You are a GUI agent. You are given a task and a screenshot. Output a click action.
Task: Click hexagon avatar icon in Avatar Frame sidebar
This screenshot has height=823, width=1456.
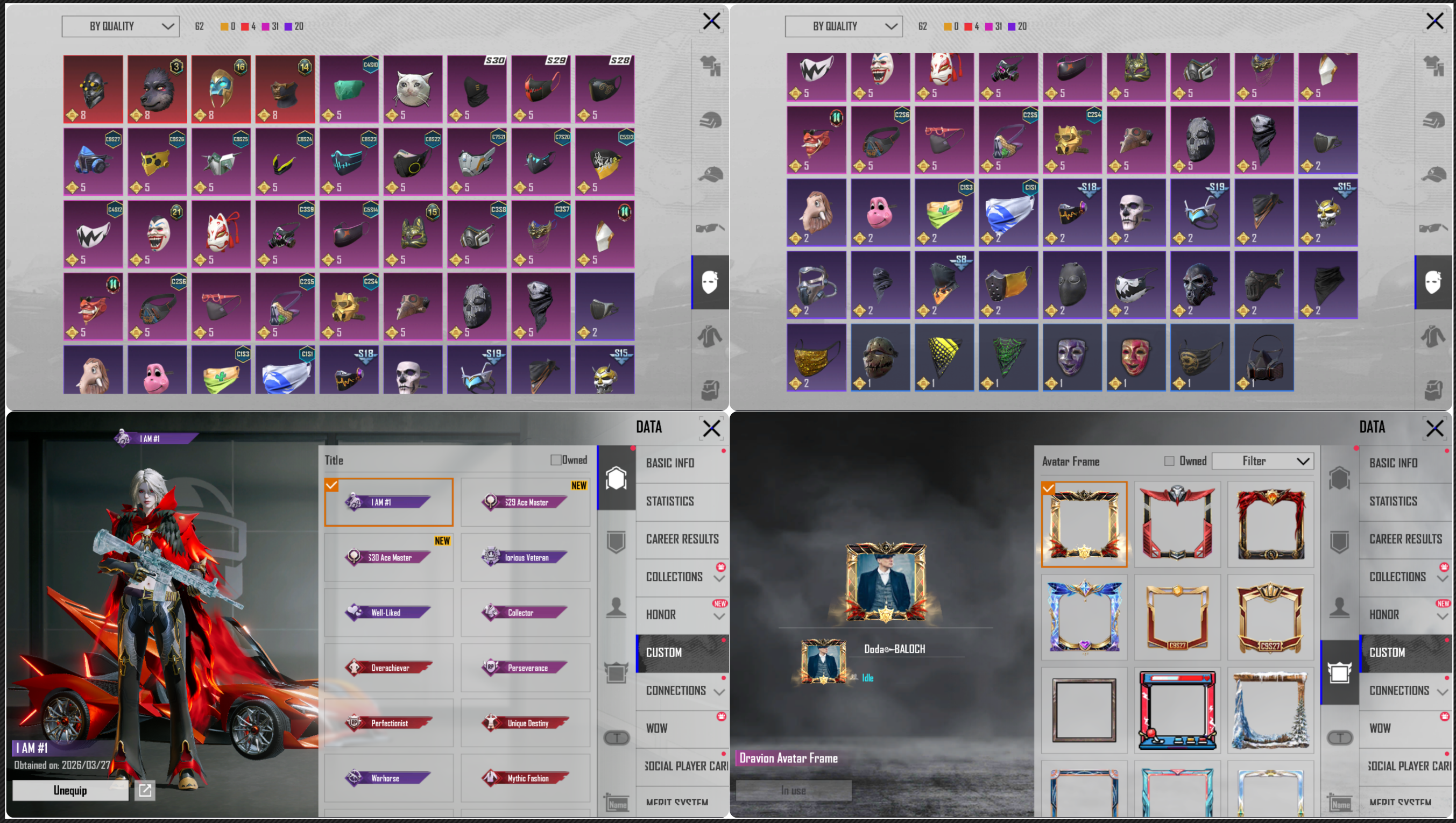[x=1340, y=478]
